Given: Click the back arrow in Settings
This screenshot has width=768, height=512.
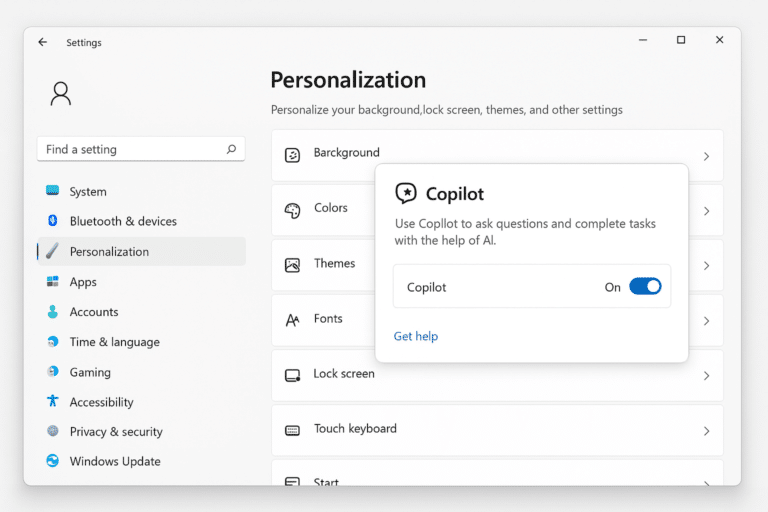Looking at the screenshot, I should pyautogui.click(x=42, y=42).
